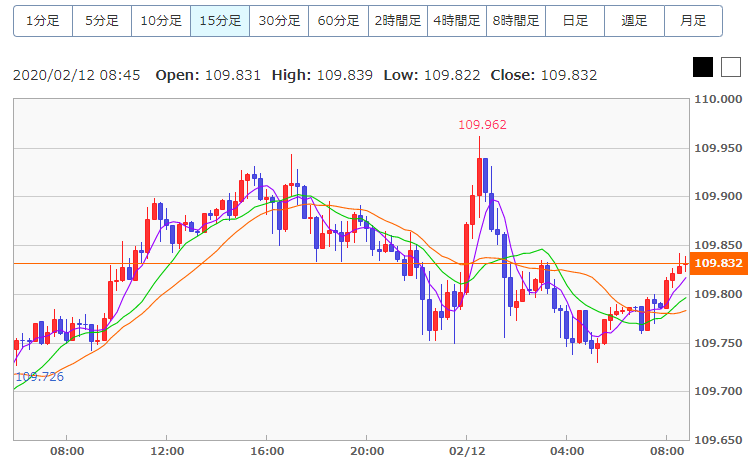Switch to the 4時間足 chart

[x=457, y=21]
